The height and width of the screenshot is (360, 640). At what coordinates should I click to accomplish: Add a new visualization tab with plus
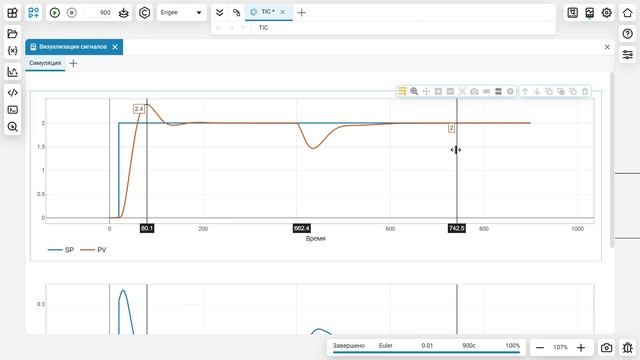tap(73, 63)
